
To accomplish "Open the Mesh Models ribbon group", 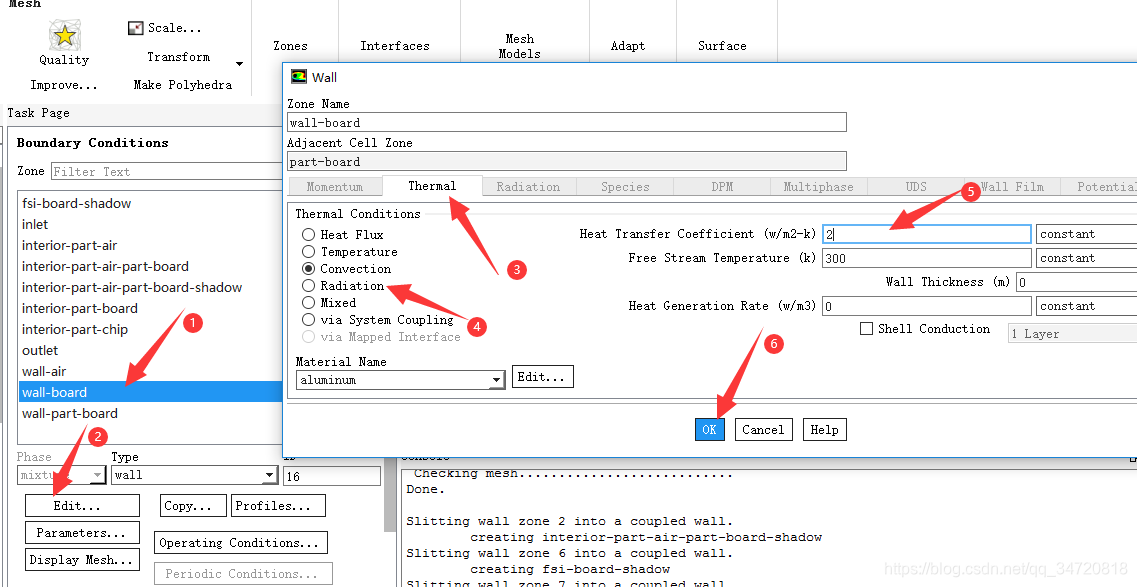I will (519, 46).
